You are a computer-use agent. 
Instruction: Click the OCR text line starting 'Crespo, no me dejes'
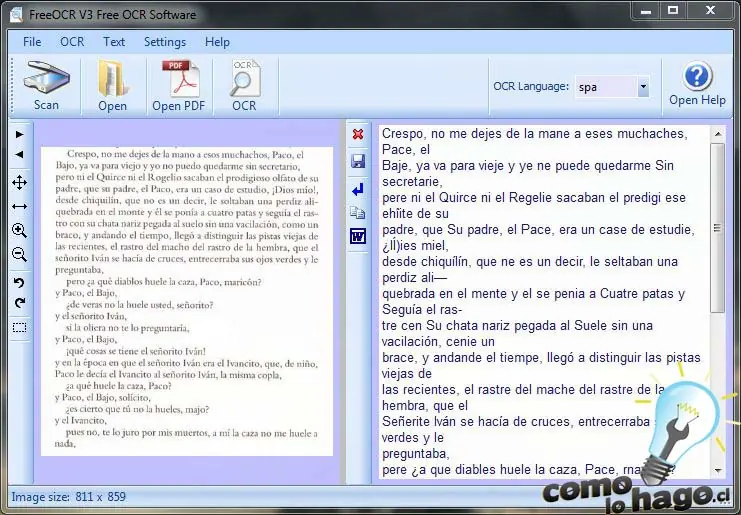[534, 134]
